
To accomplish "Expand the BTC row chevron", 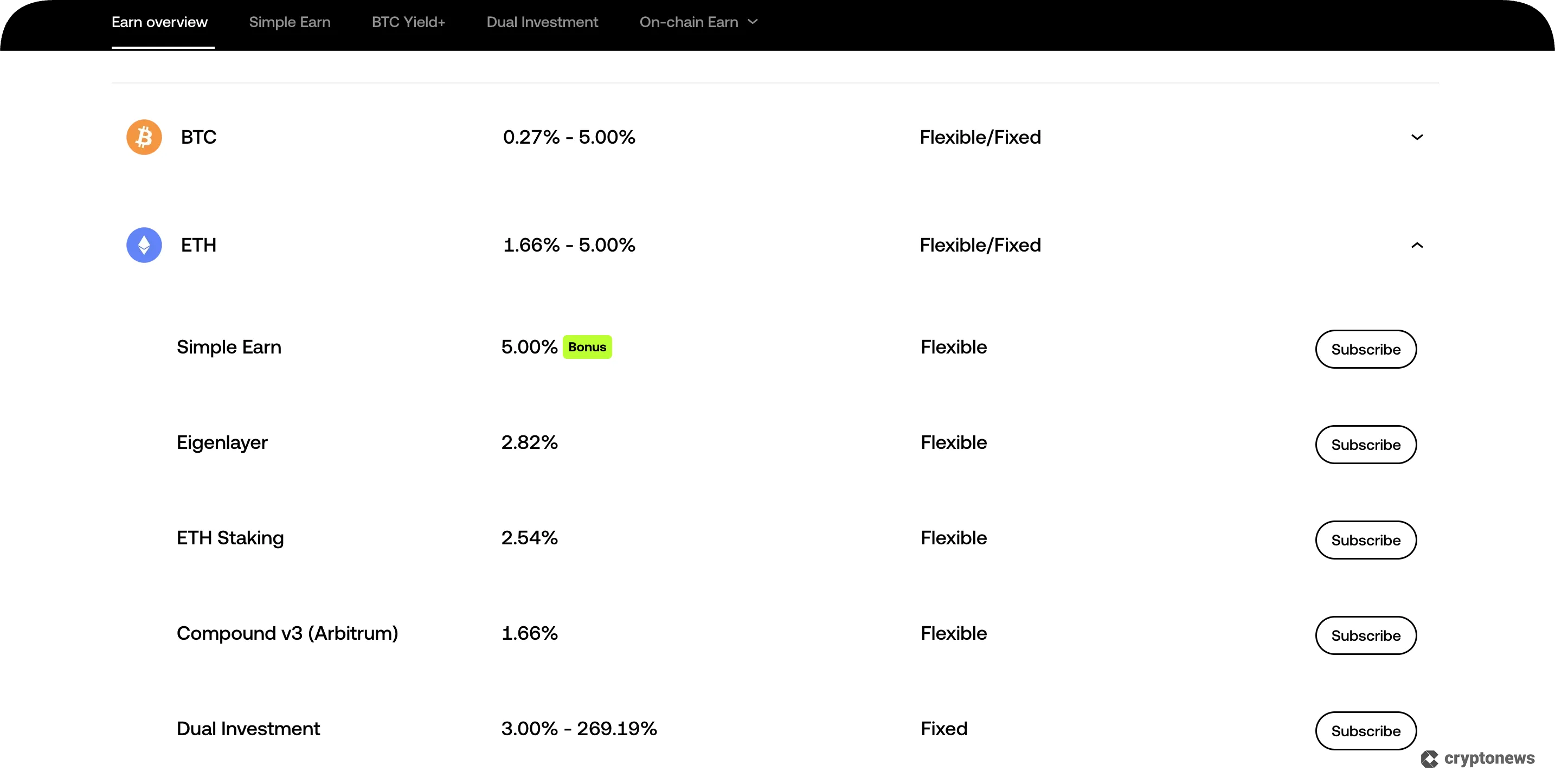I will 1417,137.
